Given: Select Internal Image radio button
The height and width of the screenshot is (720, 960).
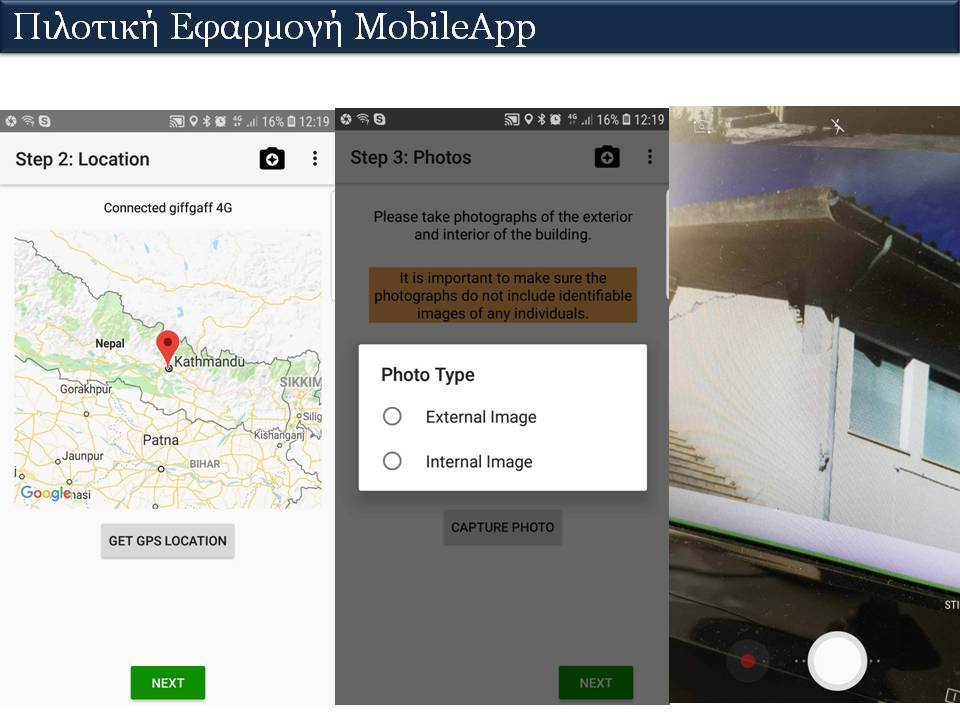Looking at the screenshot, I should 392,461.
